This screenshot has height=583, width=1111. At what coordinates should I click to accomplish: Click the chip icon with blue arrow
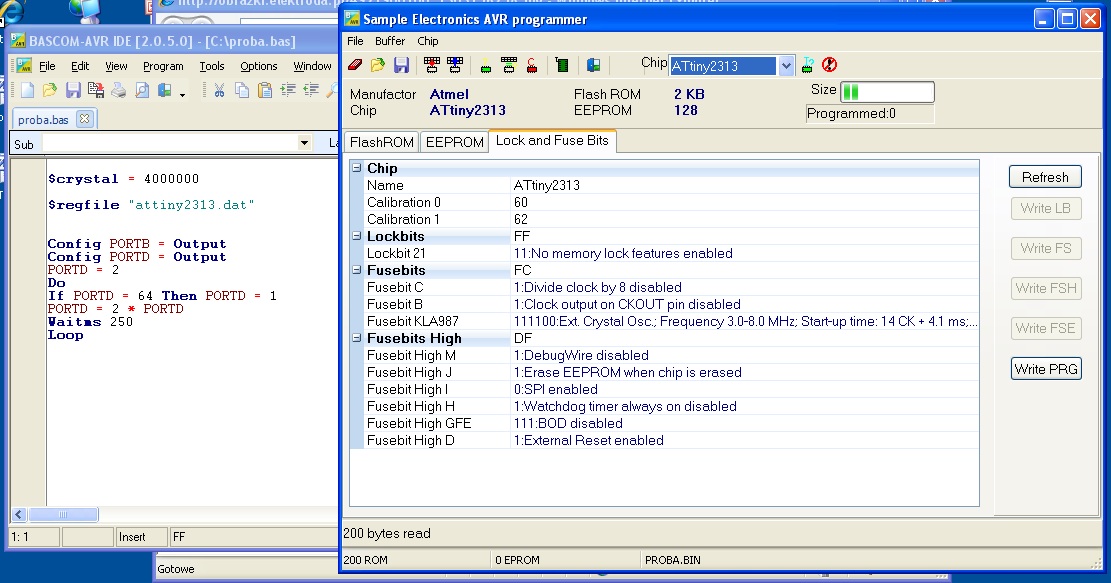[x=455, y=66]
